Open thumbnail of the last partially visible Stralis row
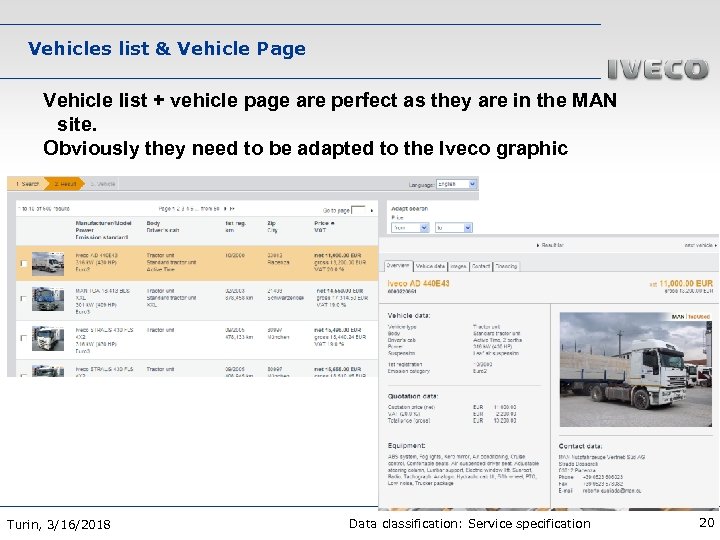 (48, 371)
